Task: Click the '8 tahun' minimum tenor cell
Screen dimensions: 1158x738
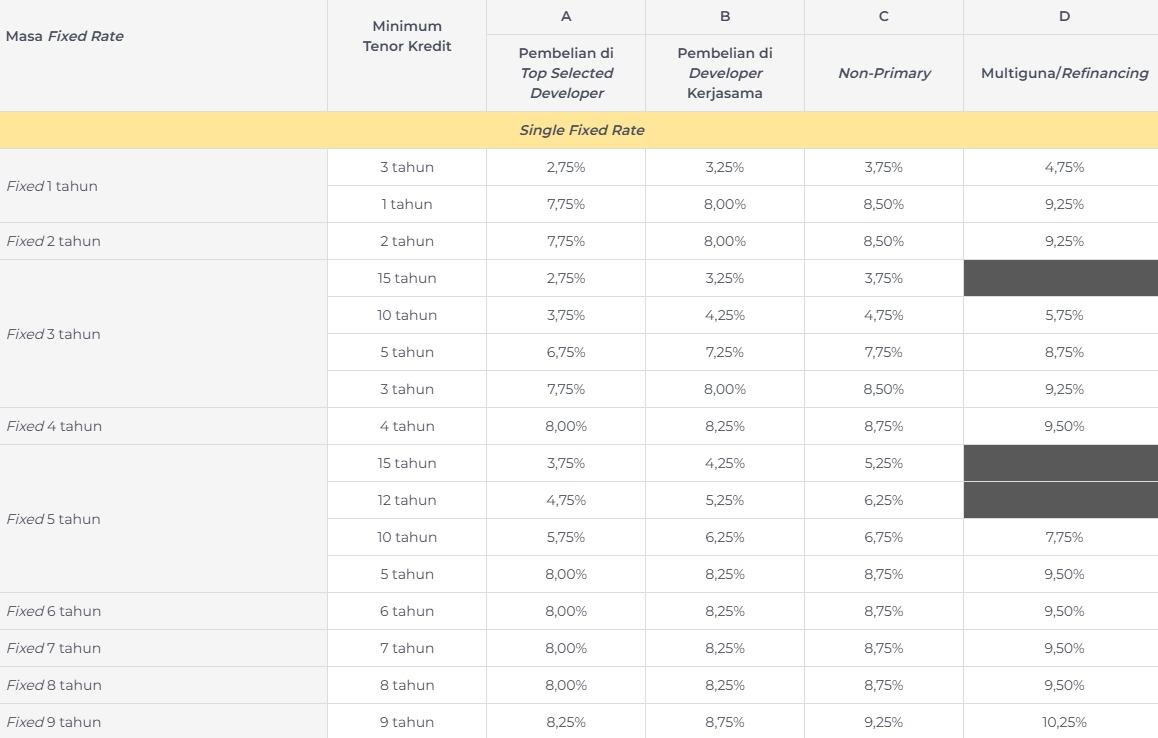Action: tap(407, 686)
